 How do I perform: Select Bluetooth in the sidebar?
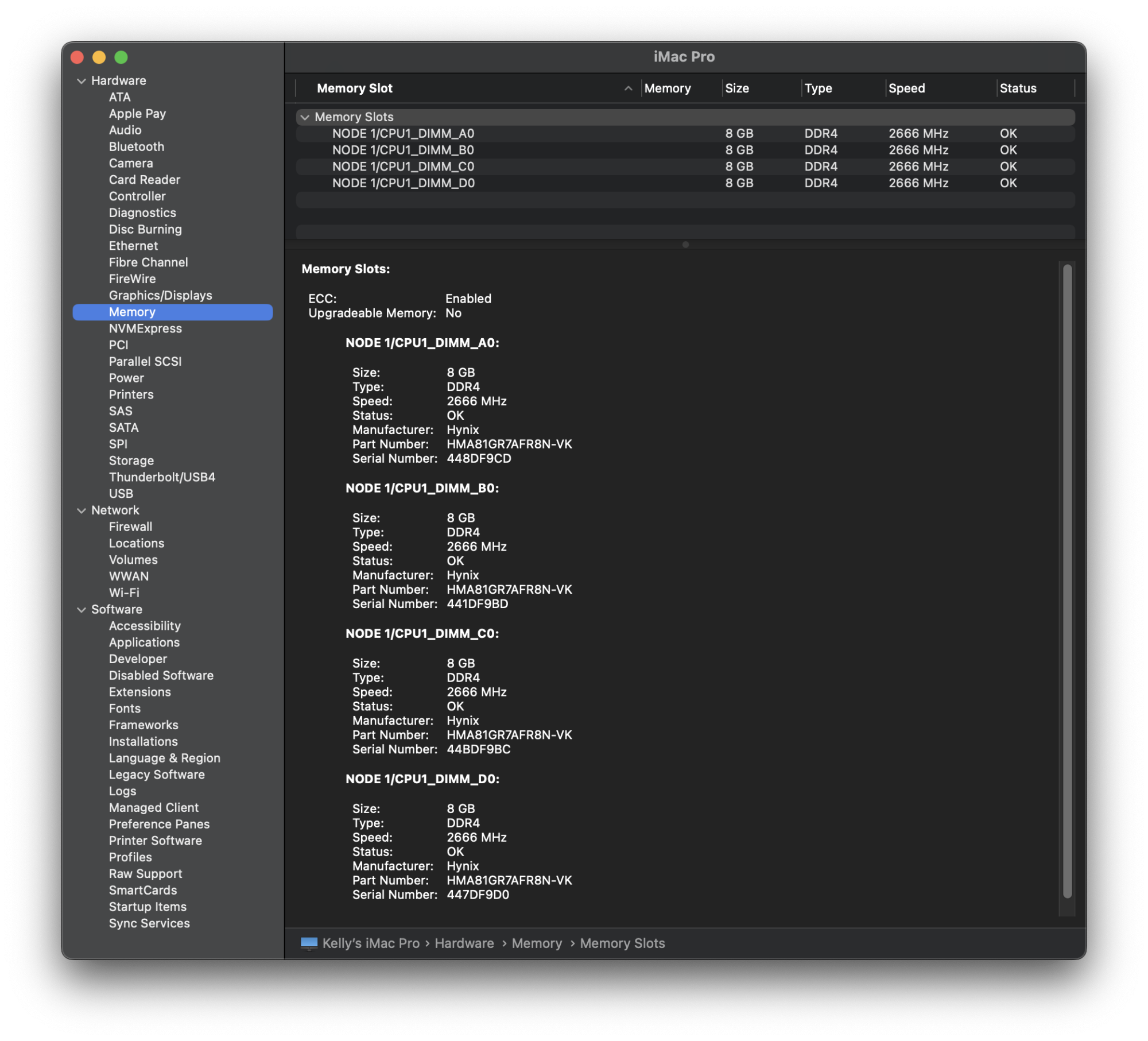pos(137,146)
